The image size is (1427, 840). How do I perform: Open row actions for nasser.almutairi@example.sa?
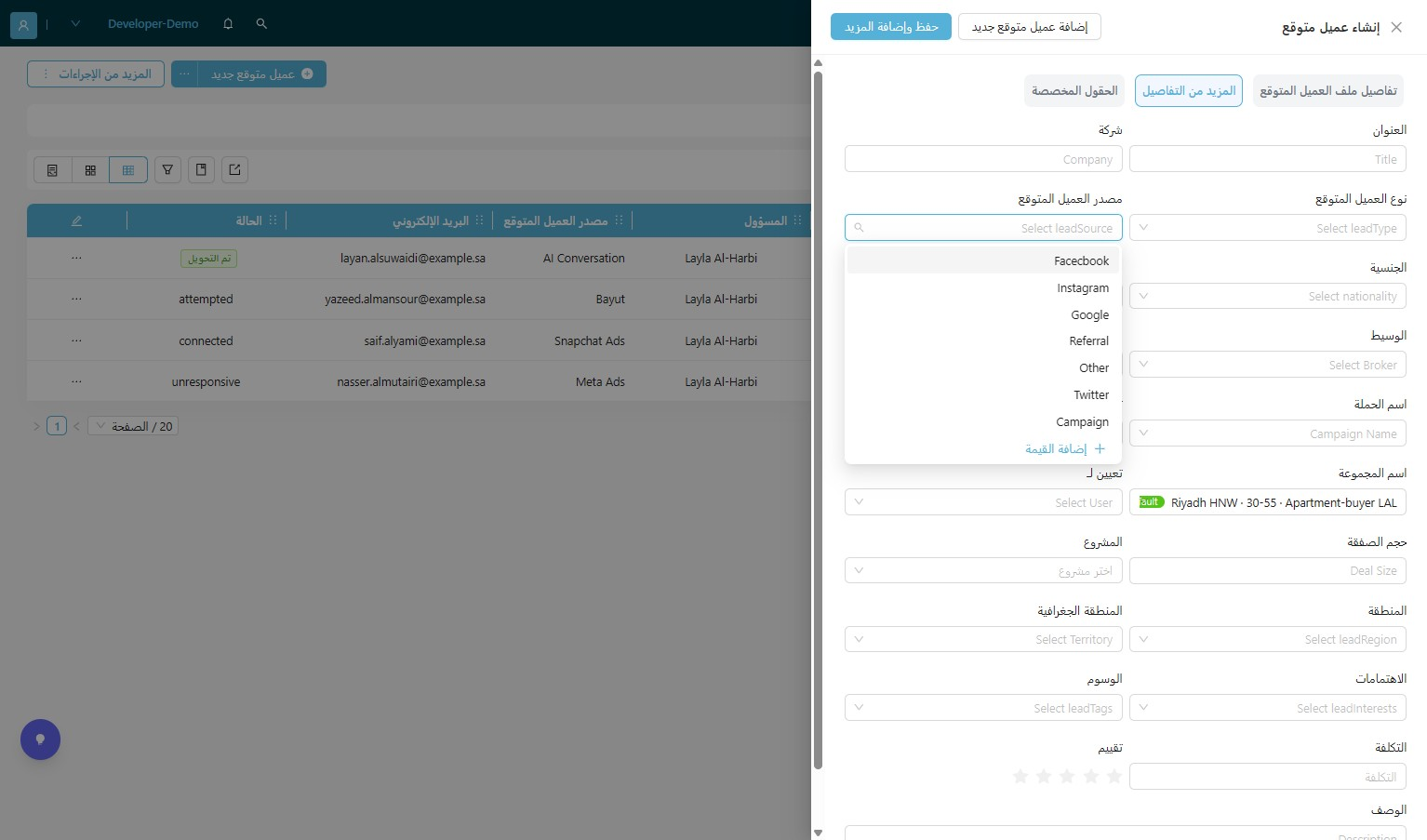[76, 381]
